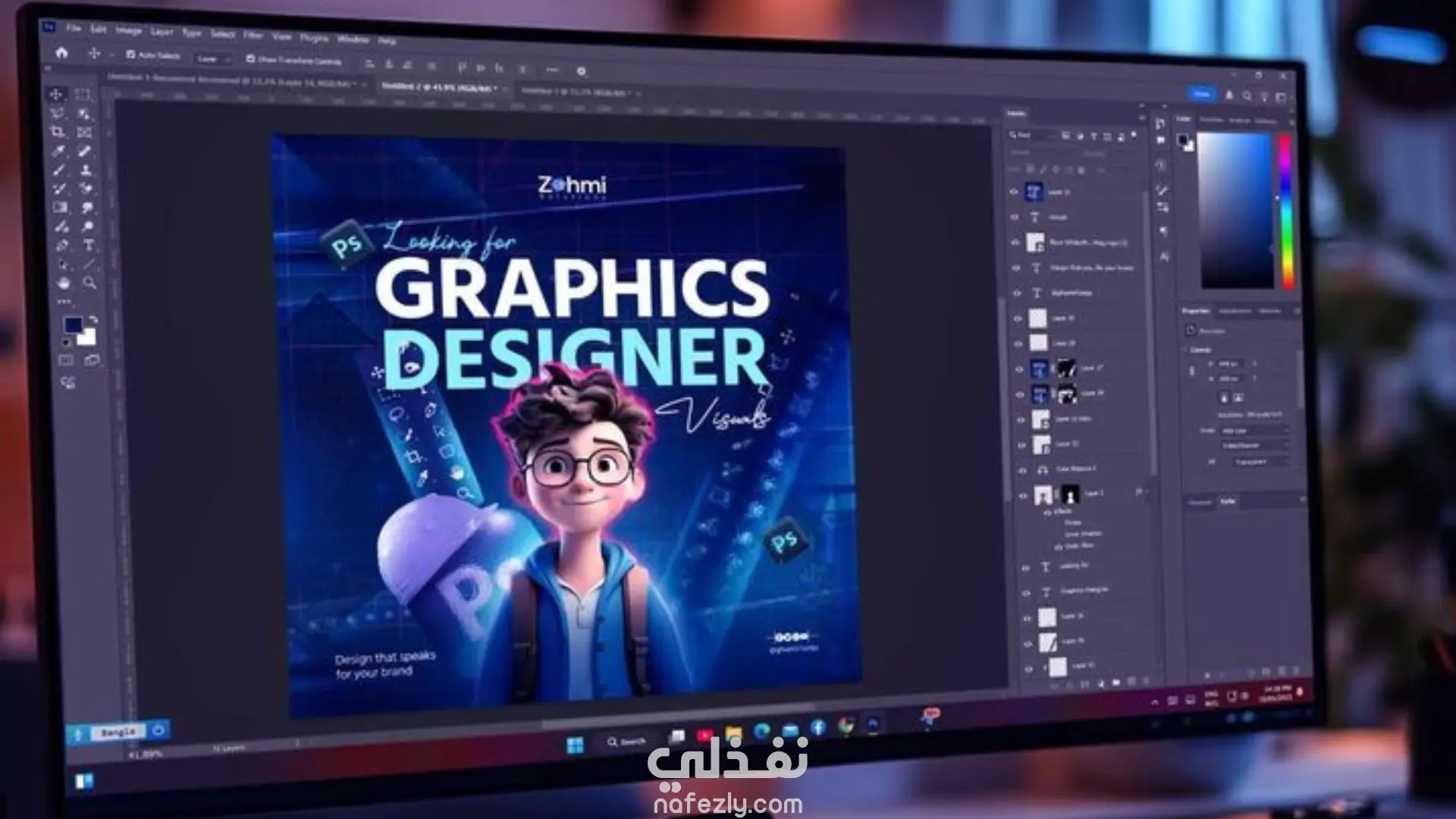Hide the Color Balance adjustment layer

1021,470
